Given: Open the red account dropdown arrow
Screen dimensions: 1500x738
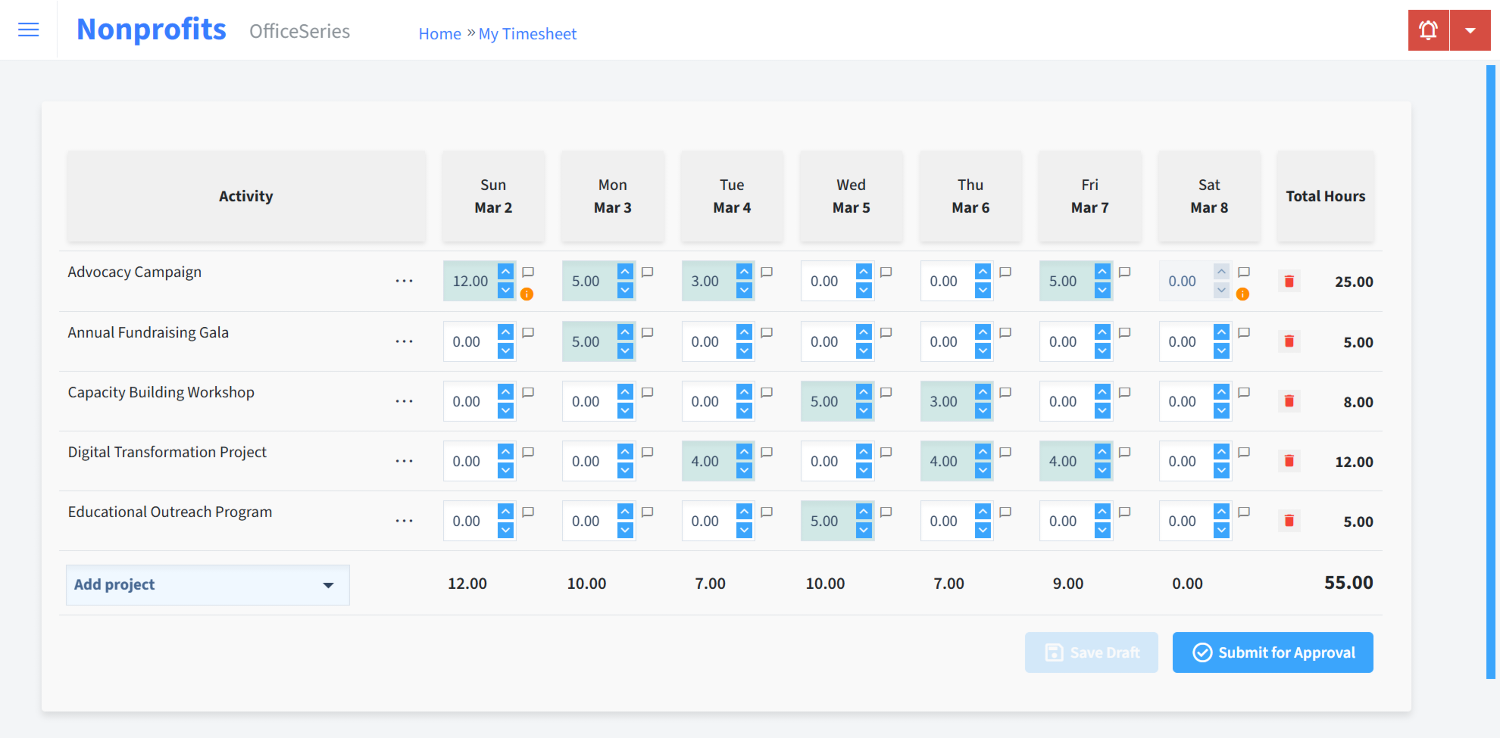Looking at the screenshot, I should pos(1470,30).
